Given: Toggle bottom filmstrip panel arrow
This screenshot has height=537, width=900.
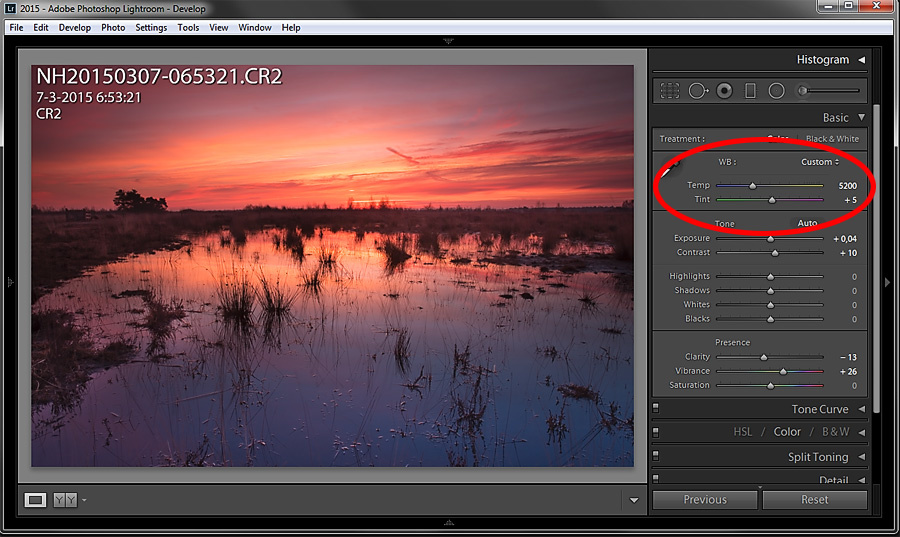Looking at the screenshot, I should point(448,522).
